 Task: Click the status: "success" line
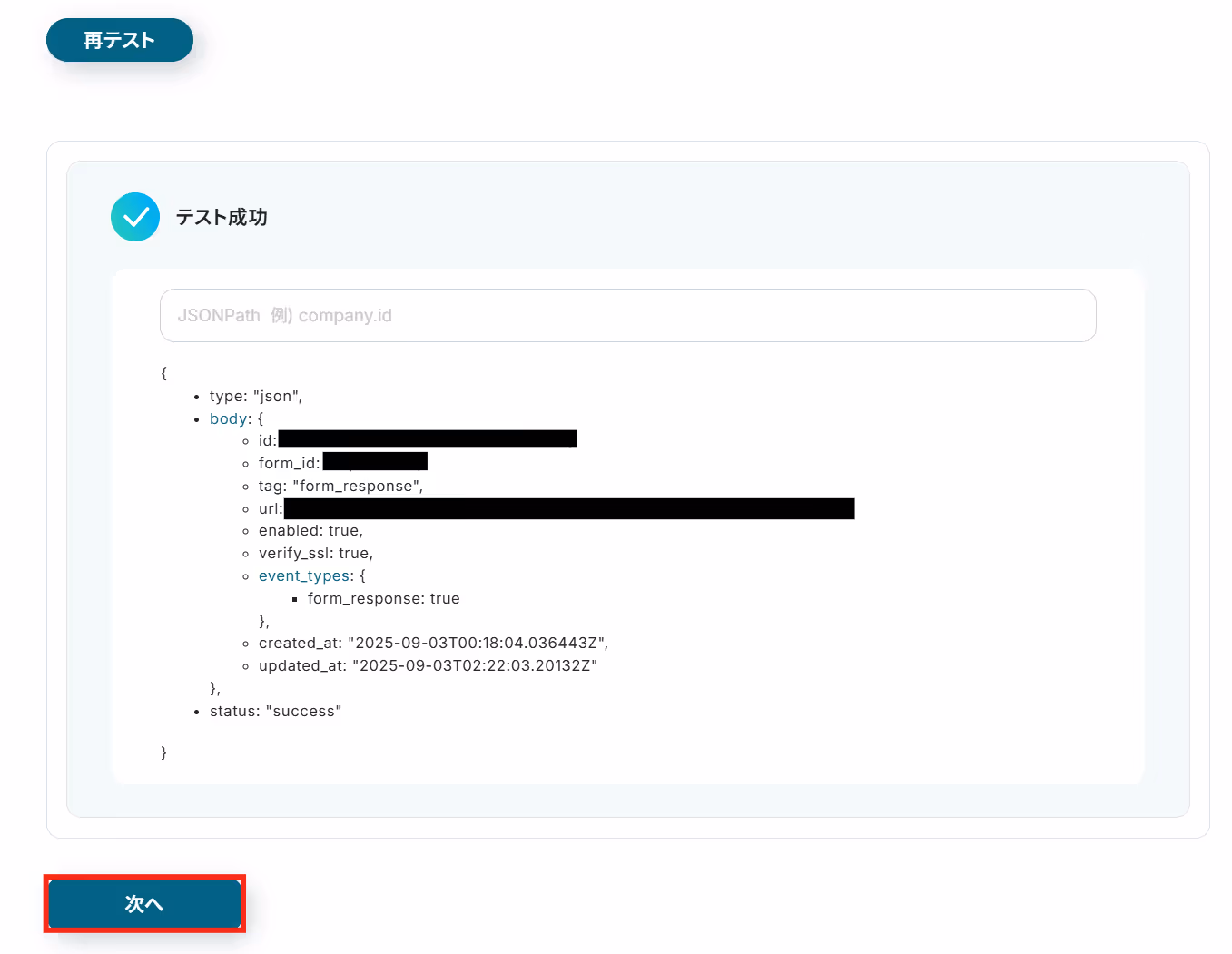275,711
